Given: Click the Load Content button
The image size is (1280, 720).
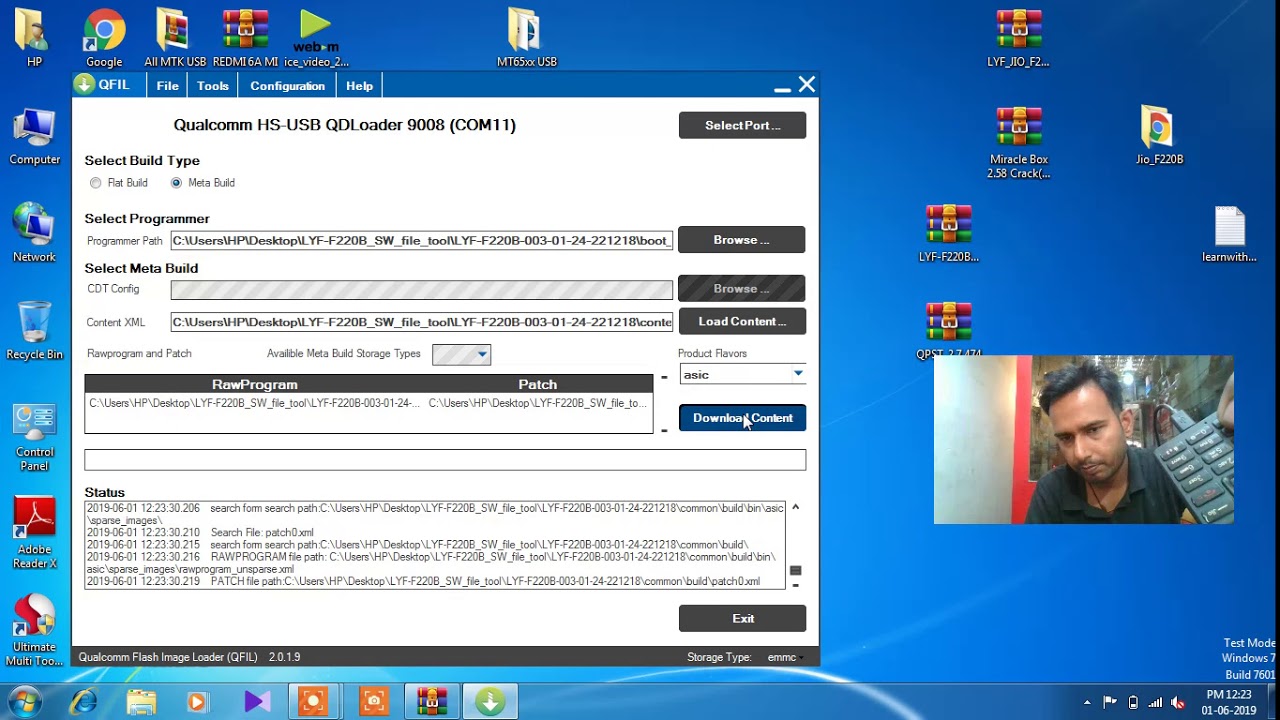Looking at the screenshot, I should (x=742, y=321).
